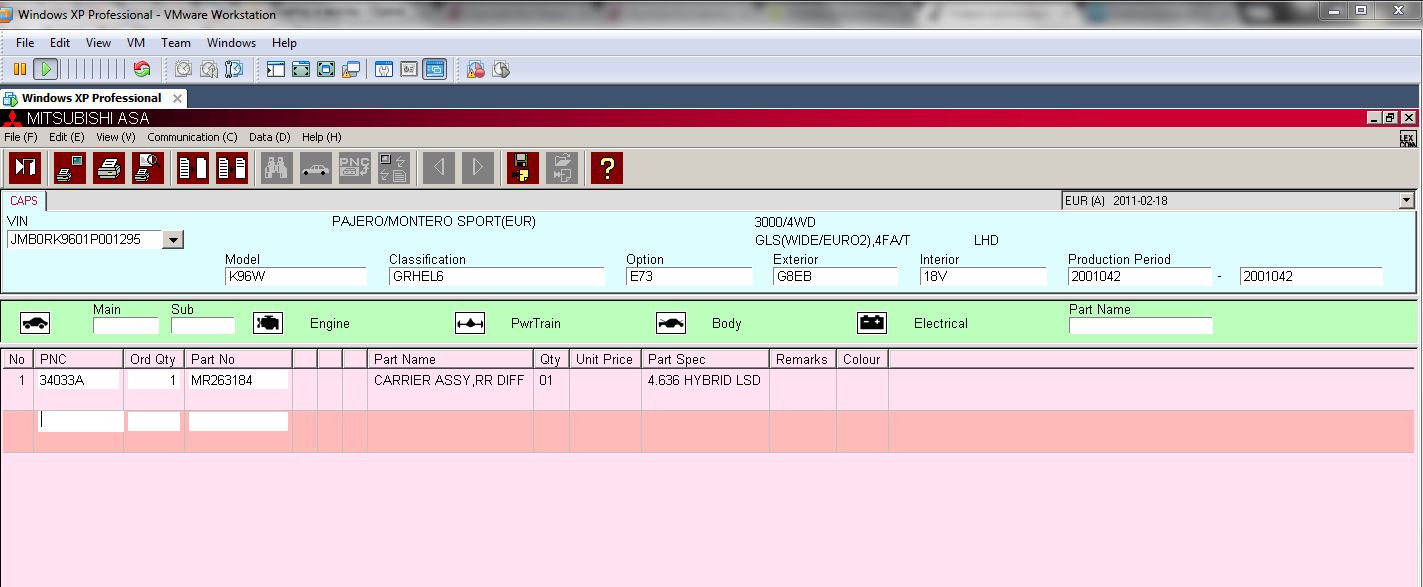Select the Body group icon
The width and height of the screenshot is (1423, 587).
point(670,323)
